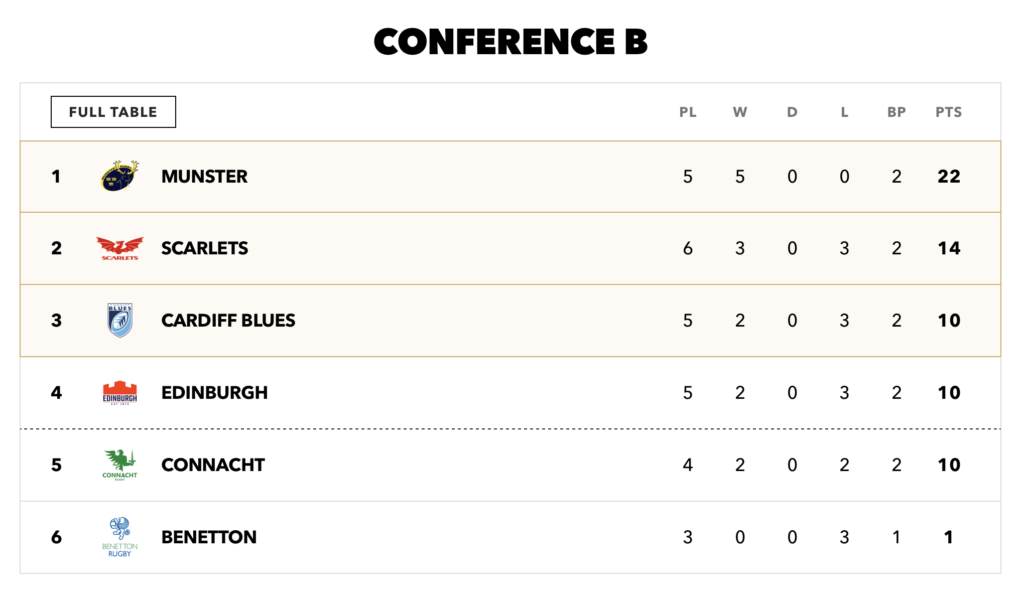The height and width of the screenshot is (600, 1024).
Task: Click the Connacht team name
Action: tap(213, 465)
